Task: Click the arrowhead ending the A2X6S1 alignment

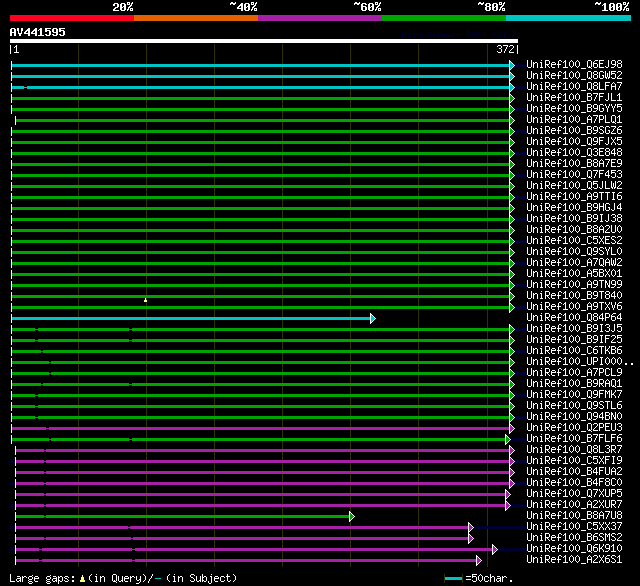Action: point(479,560)
